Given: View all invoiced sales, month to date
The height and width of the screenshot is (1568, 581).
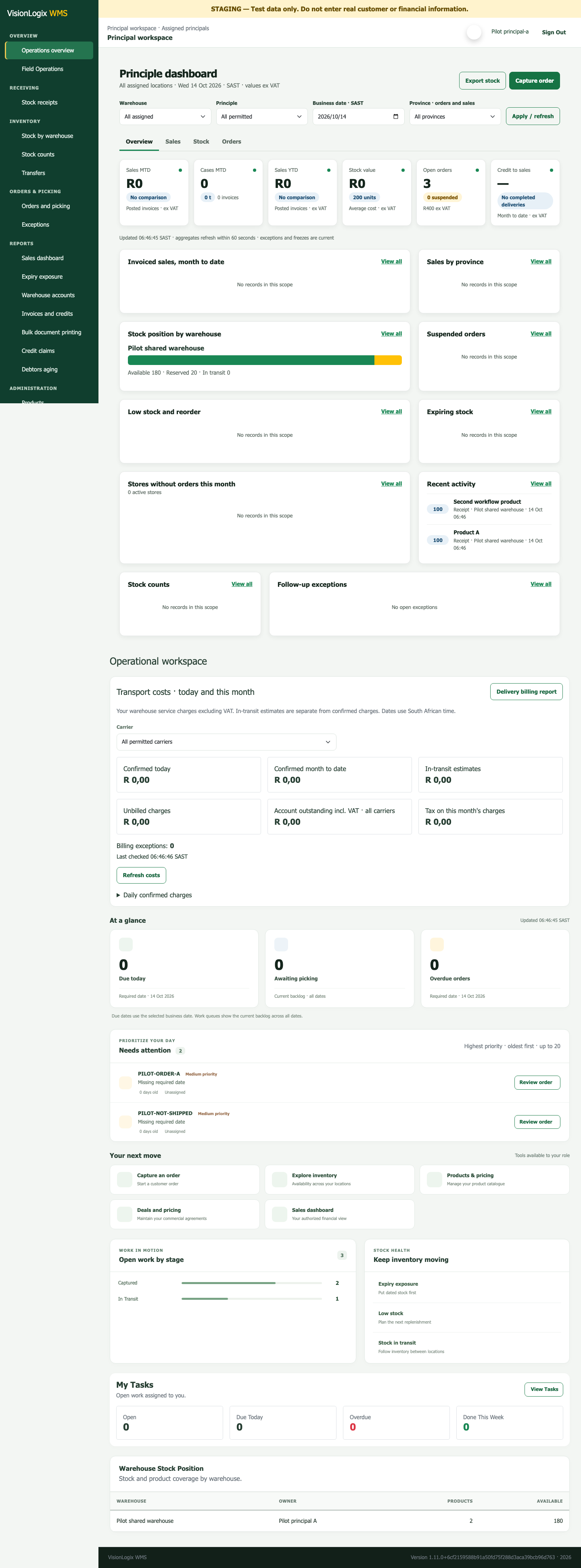Looking at the screenshot, I should point(392,262).
